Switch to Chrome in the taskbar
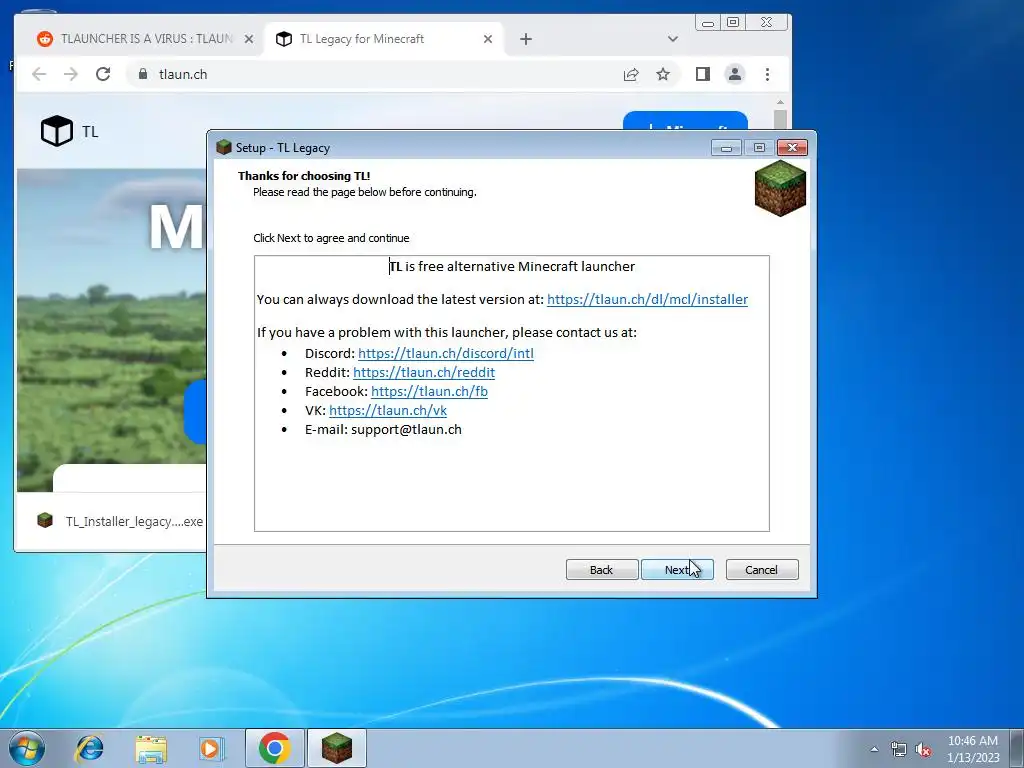Image resolution: width=1024 pixels, height=768 pixels. (x=274, y=748)
